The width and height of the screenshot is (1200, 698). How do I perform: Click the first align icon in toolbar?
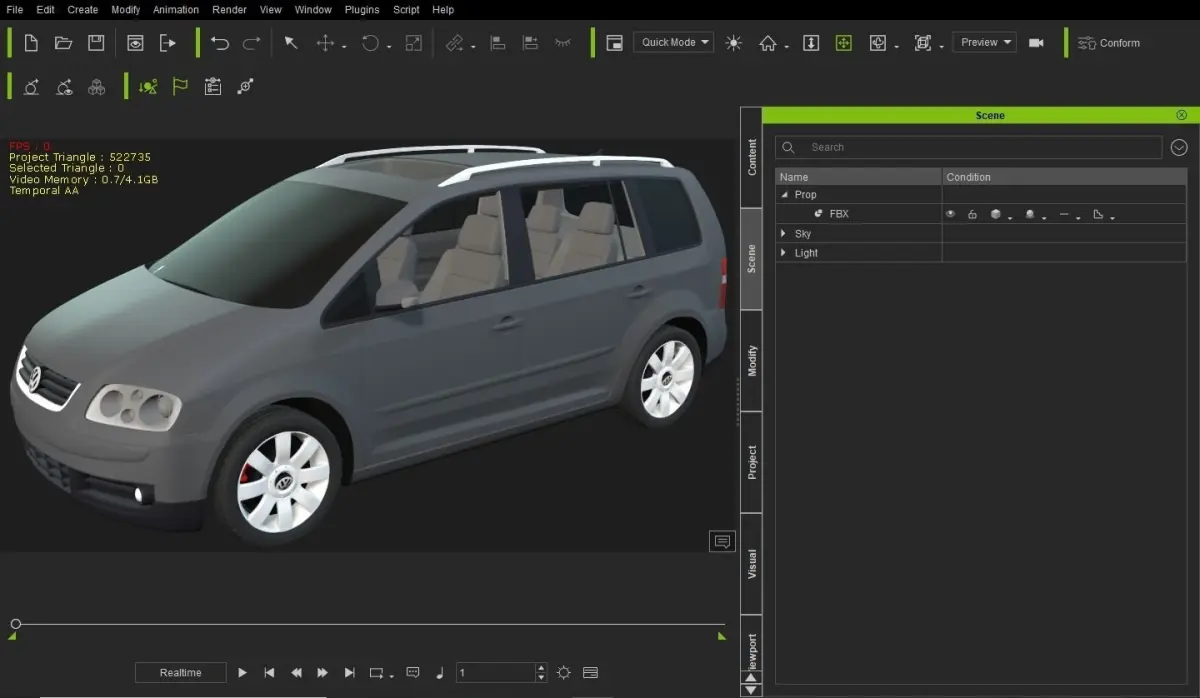click(497, 43)
